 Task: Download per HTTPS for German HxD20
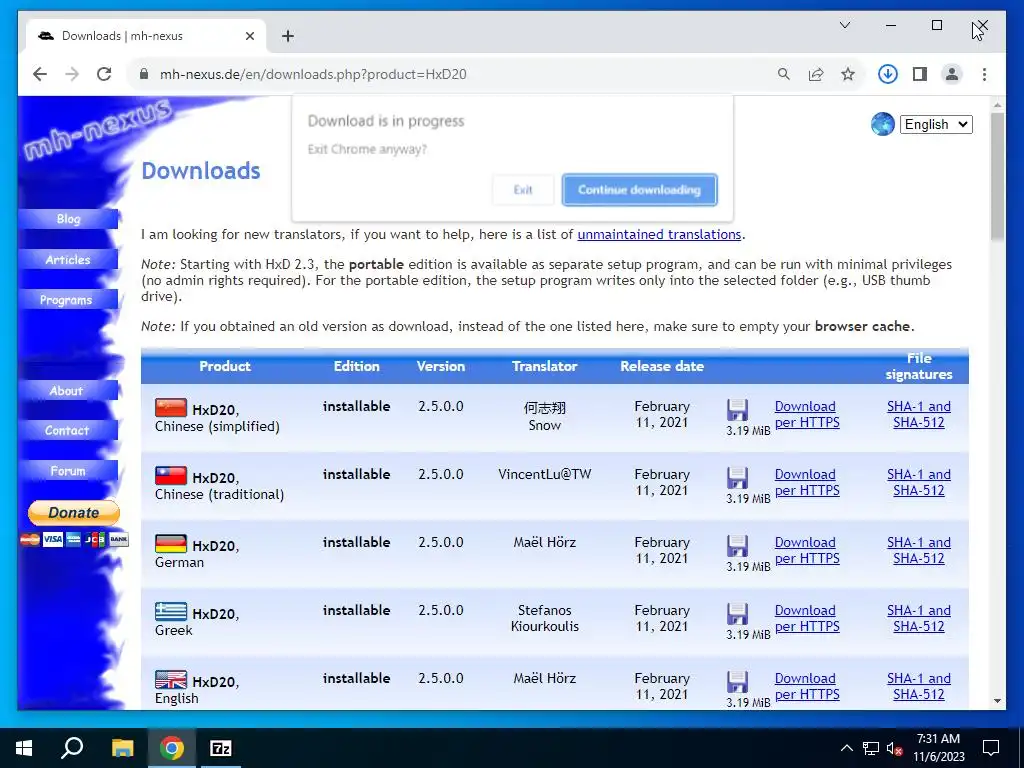(x=807, y=551)
